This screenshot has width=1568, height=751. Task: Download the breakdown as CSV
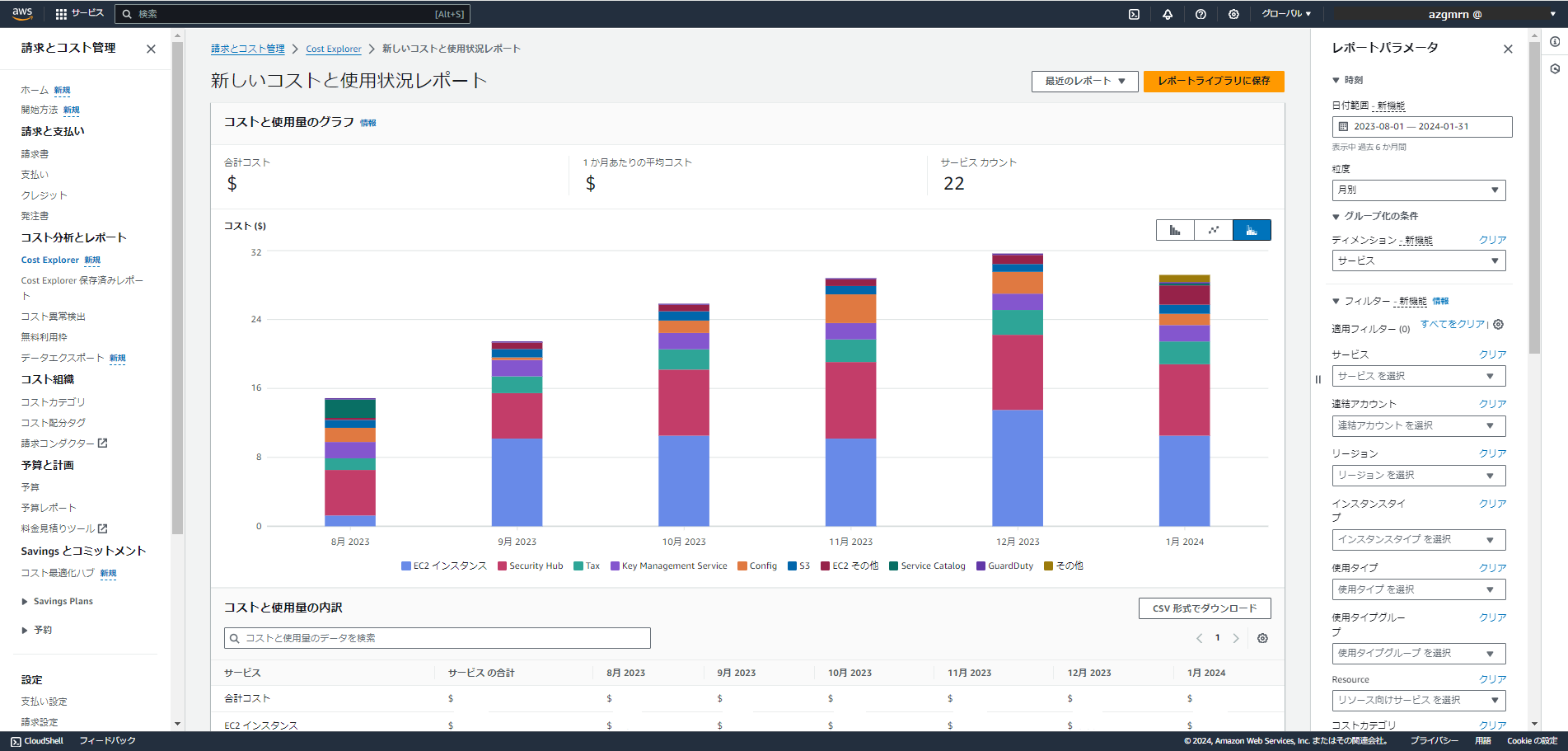click(1204, 608)
